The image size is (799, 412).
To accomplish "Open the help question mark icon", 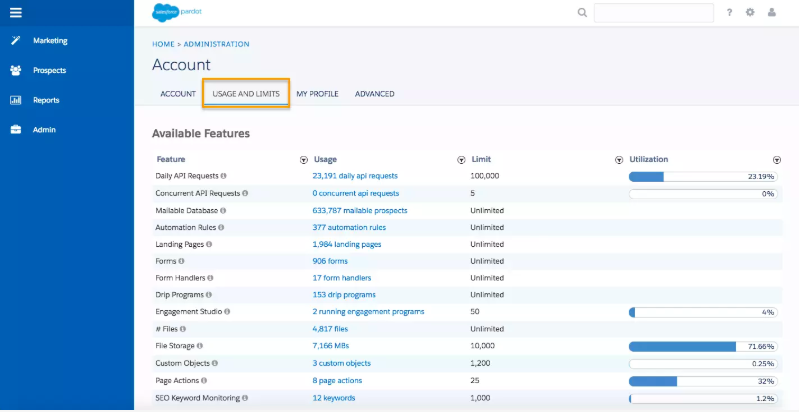I will pyautogui.click(x=730, y=13).
